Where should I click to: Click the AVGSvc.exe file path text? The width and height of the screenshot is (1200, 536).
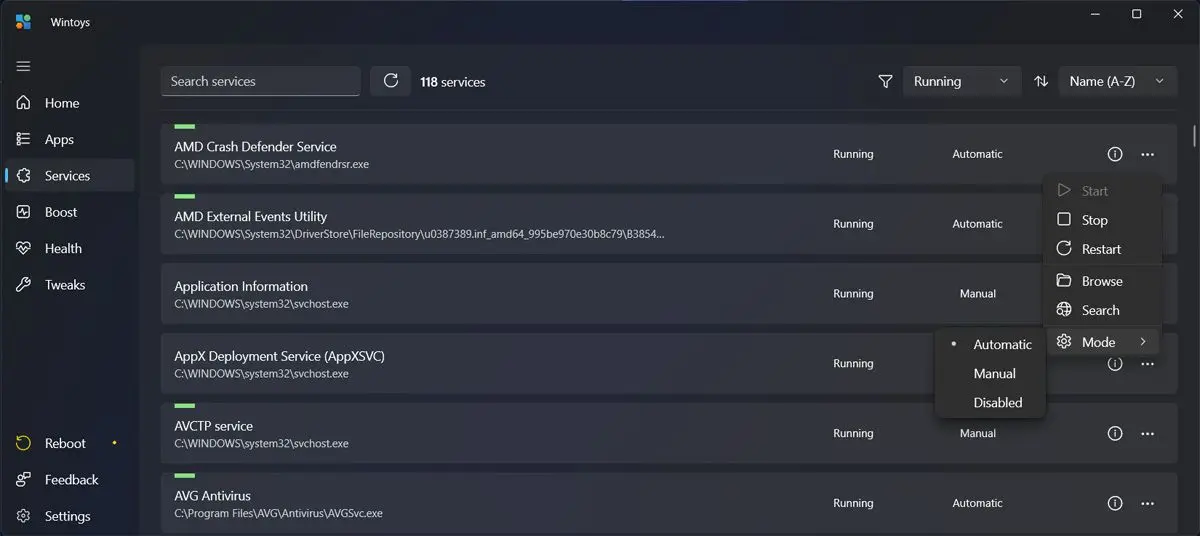pos(278,513)
